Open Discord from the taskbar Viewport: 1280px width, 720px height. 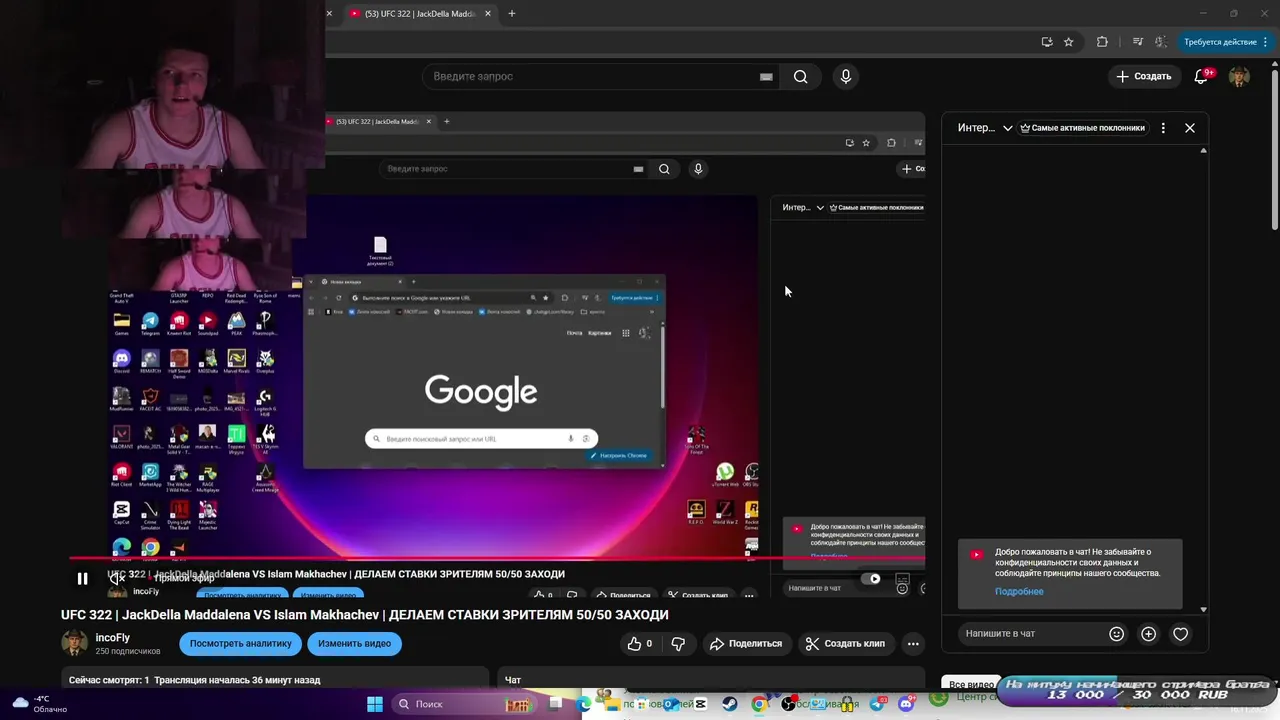[906, 704]
